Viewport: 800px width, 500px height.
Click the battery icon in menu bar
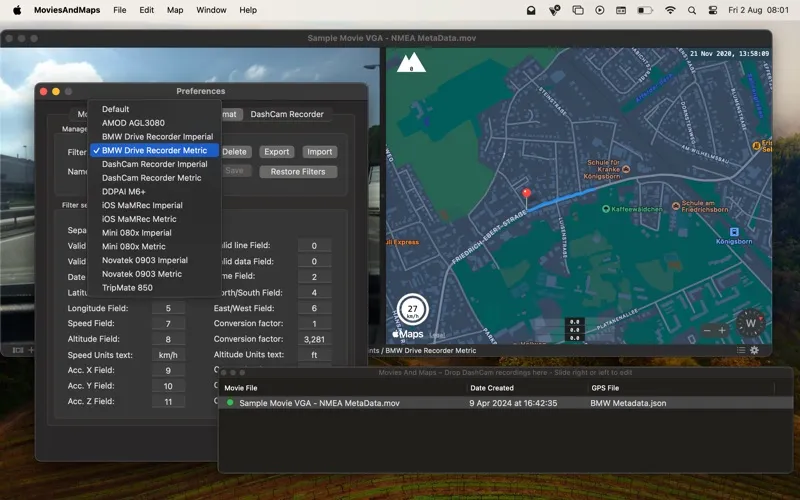[x=645, y=10]
